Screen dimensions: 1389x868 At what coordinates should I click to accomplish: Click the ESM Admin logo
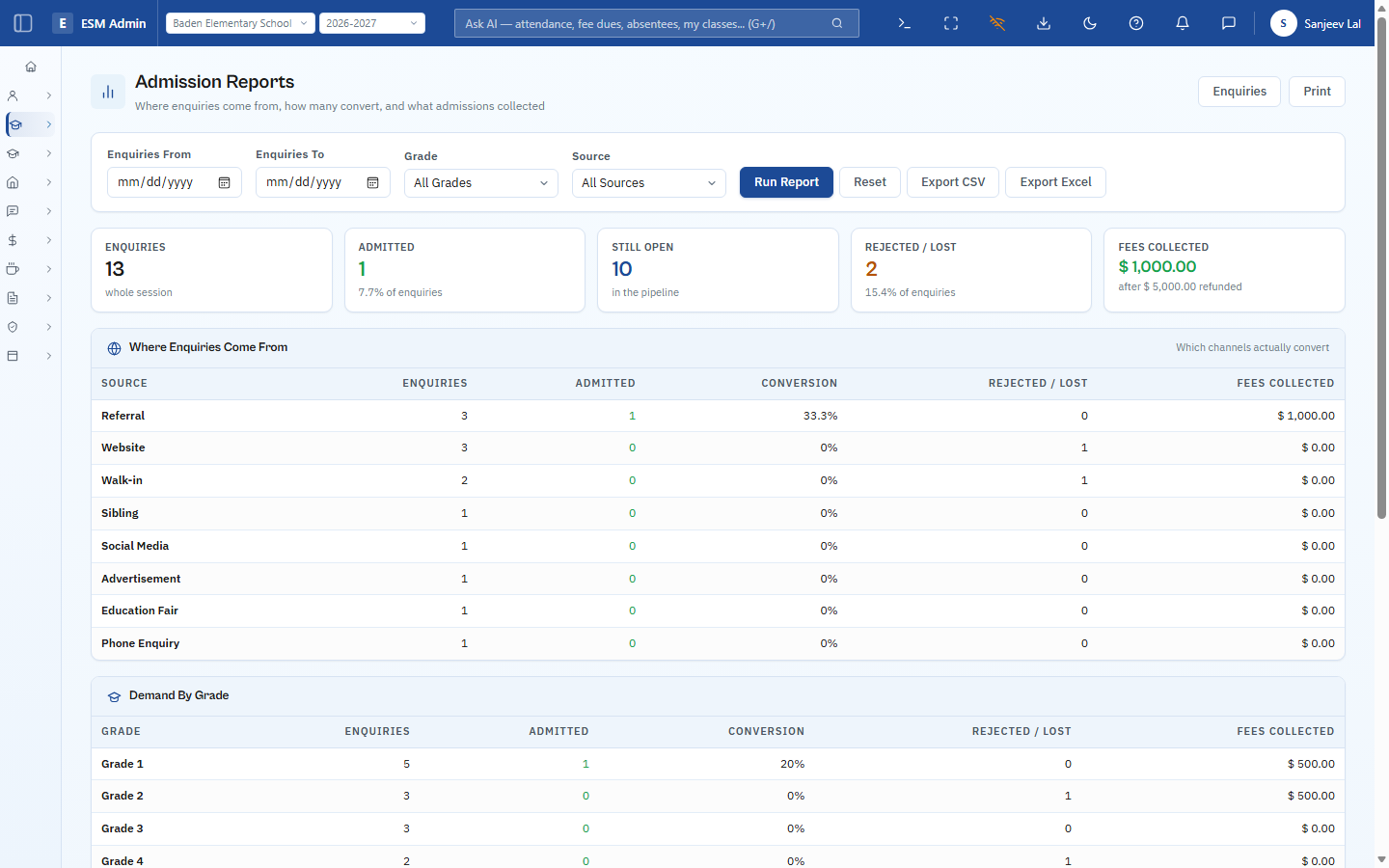(x=100, y=23)
